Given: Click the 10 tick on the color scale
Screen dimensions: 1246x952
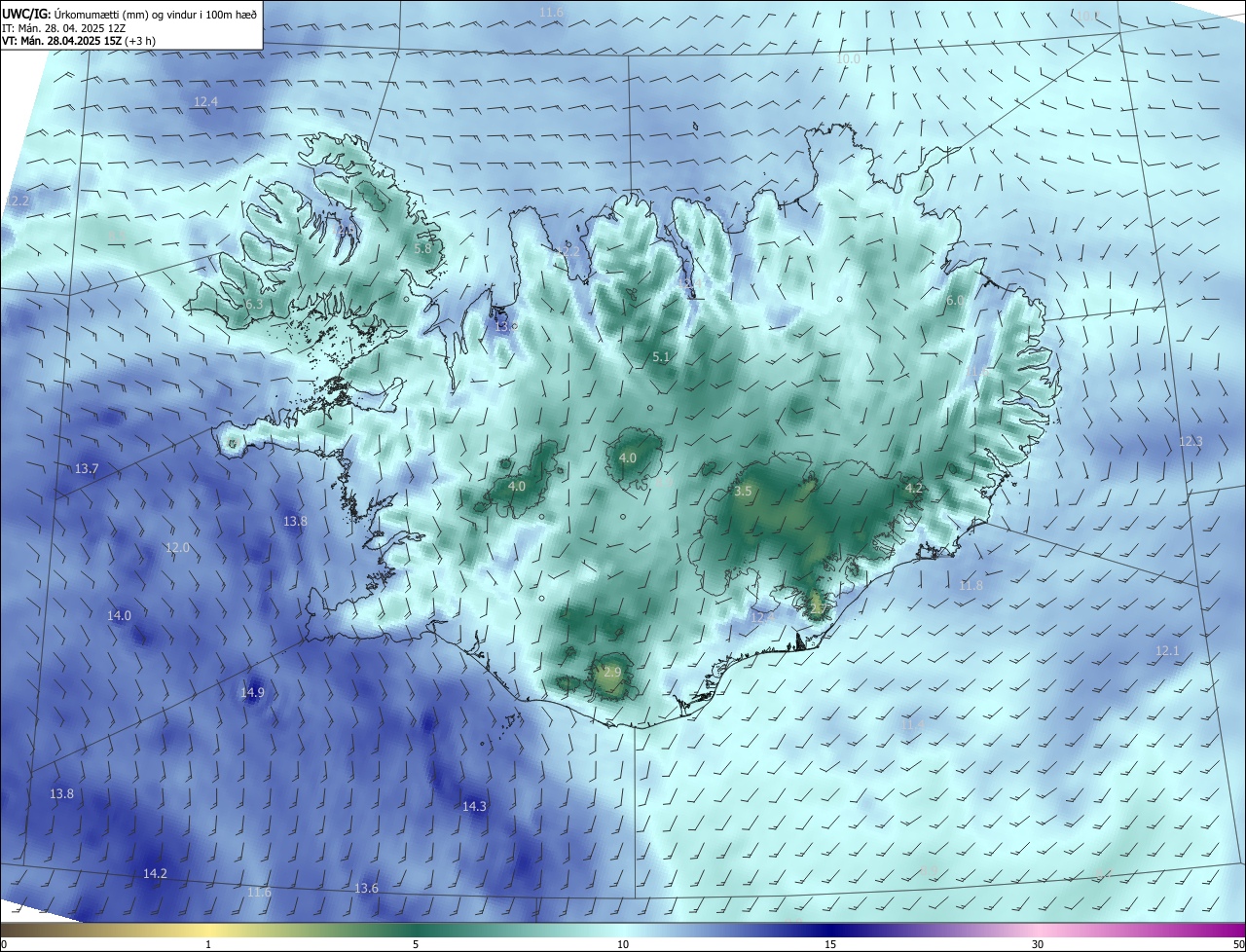Looking at the screenshot, I should [623, 944].
